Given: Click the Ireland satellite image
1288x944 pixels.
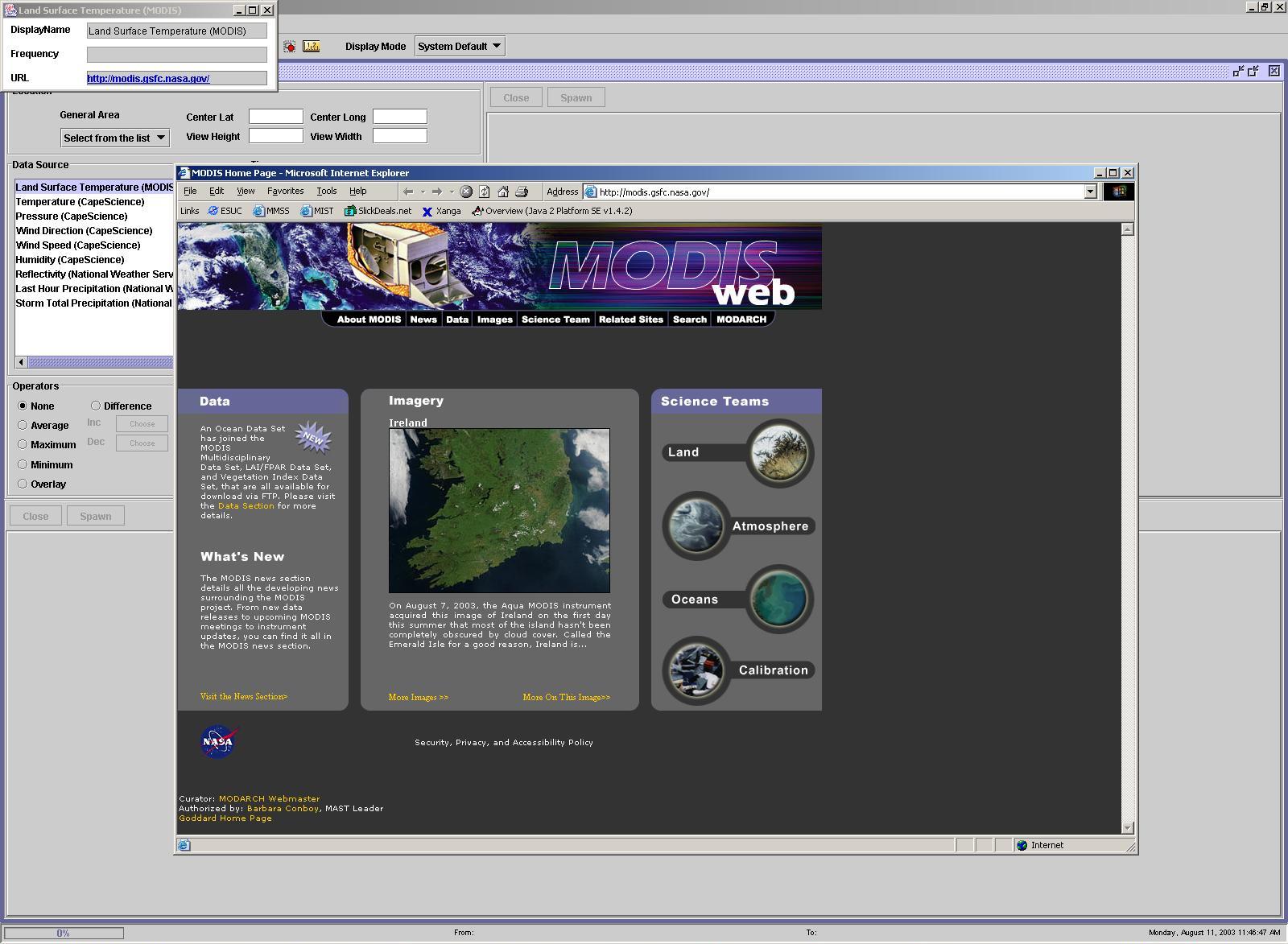Looking at the screenshot, I should click(x=499, y=510).
